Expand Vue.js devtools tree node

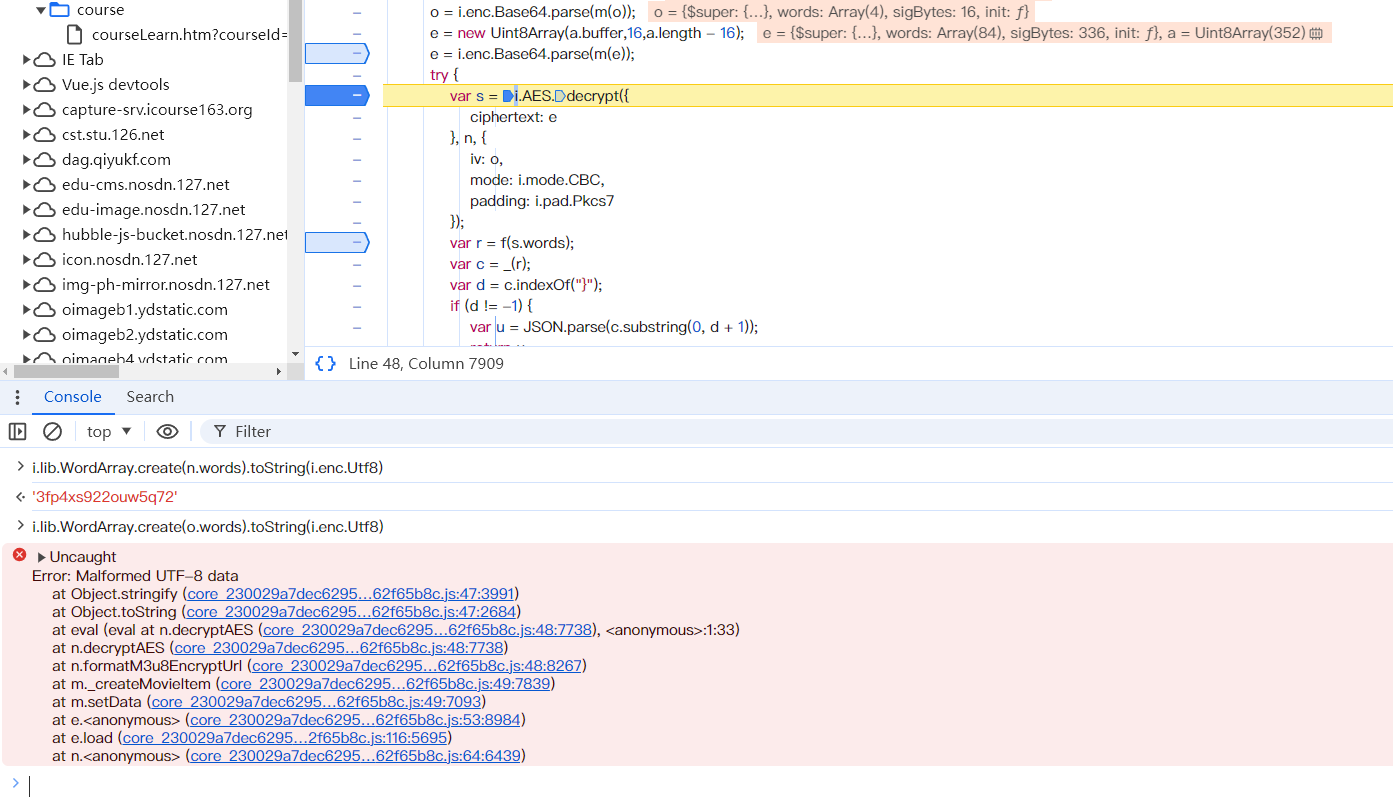coord(27,85)
